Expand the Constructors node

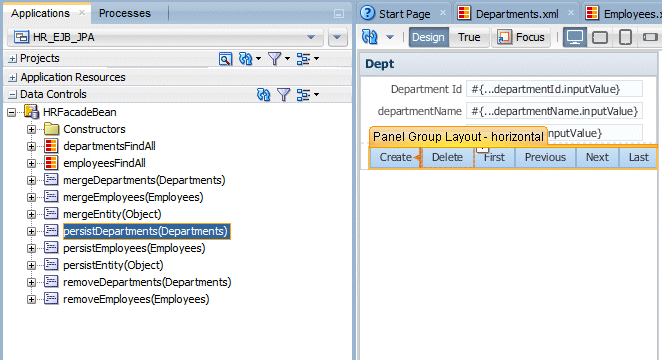[x=31, y=129]
